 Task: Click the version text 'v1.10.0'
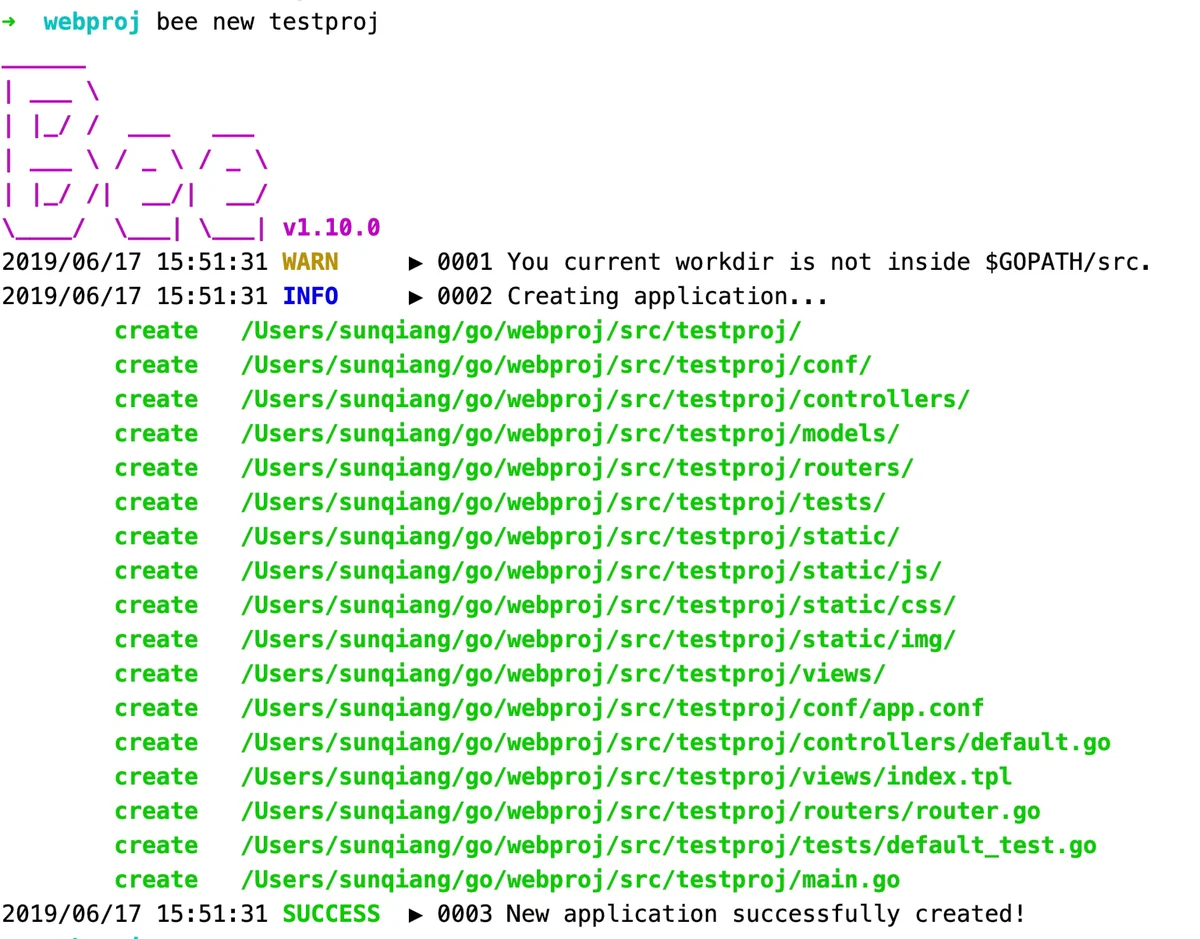pyautogui.click(x=331, y=228)
